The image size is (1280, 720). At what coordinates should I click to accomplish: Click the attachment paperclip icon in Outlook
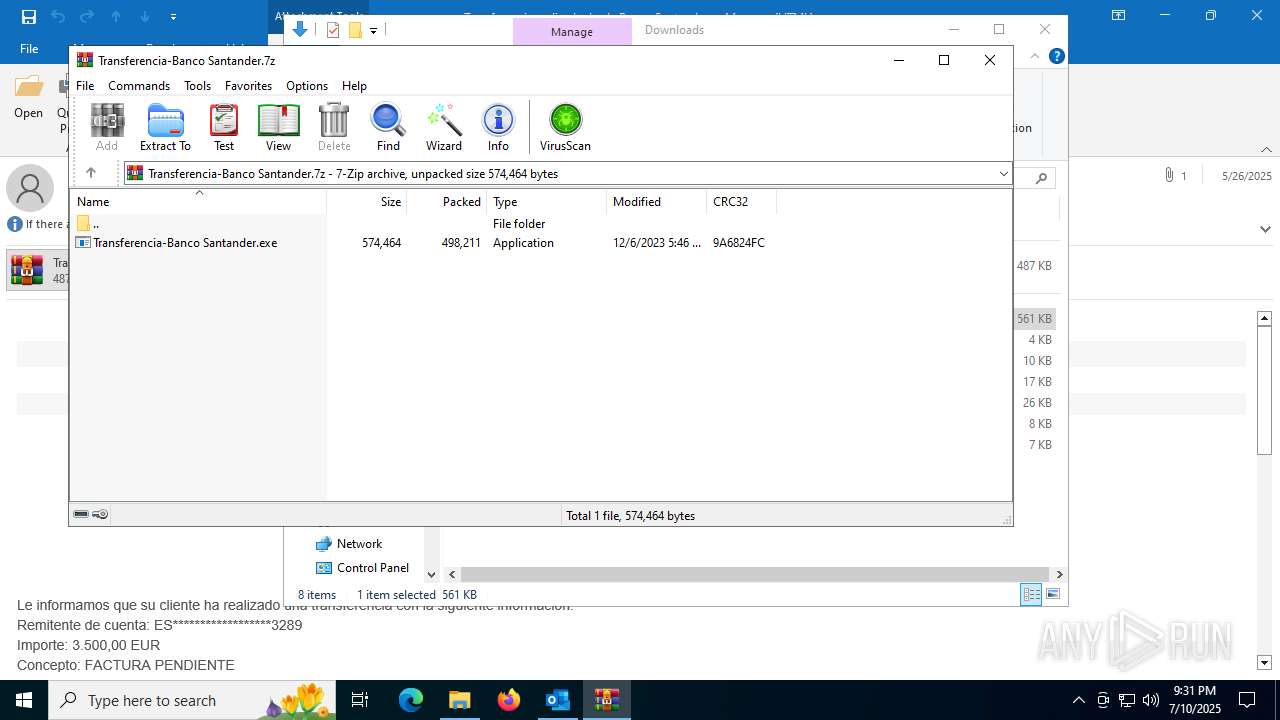pos(1169,175)
